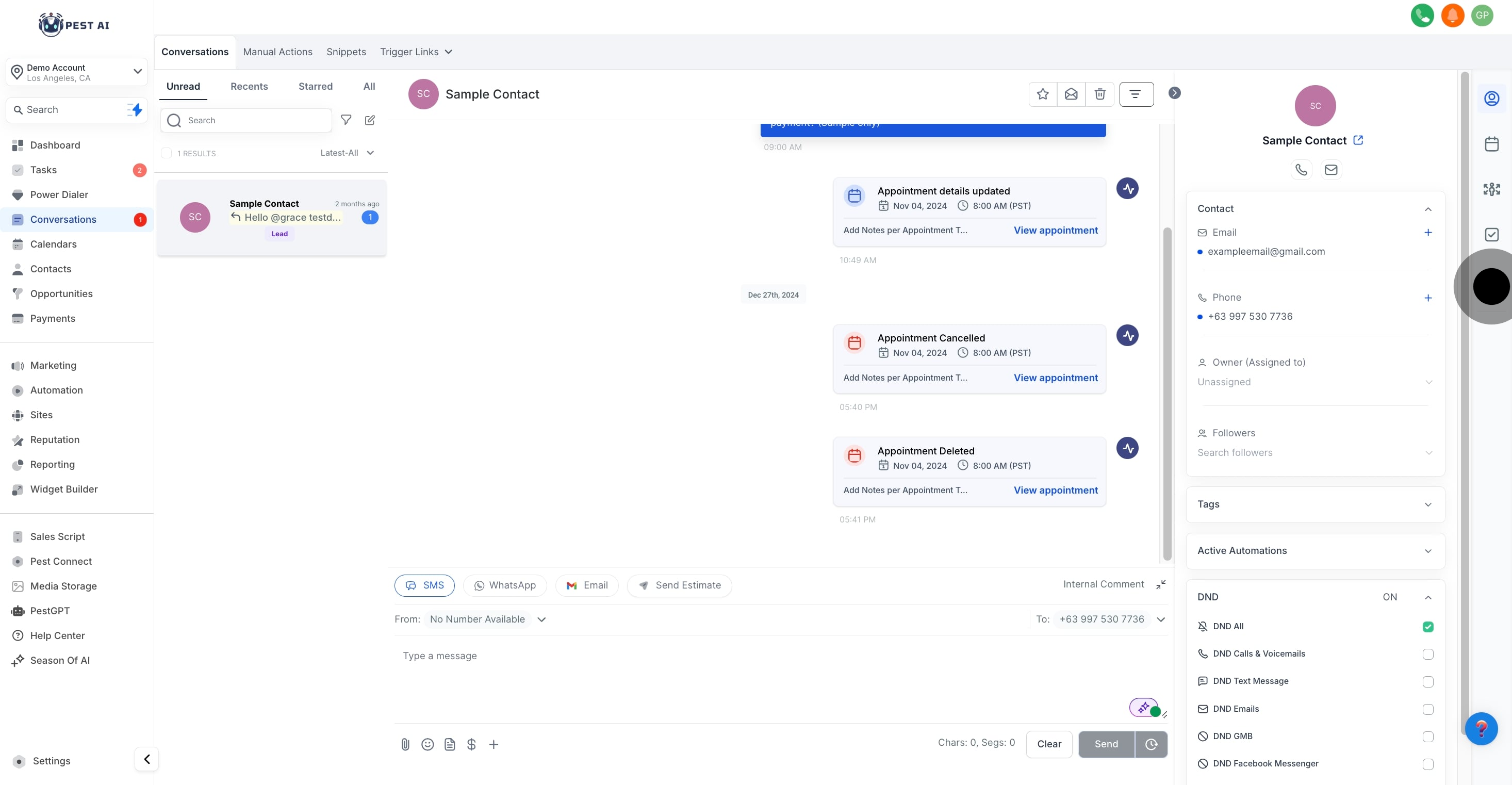
Task: Check the DND Emails checkbox
Action: 1427,709
